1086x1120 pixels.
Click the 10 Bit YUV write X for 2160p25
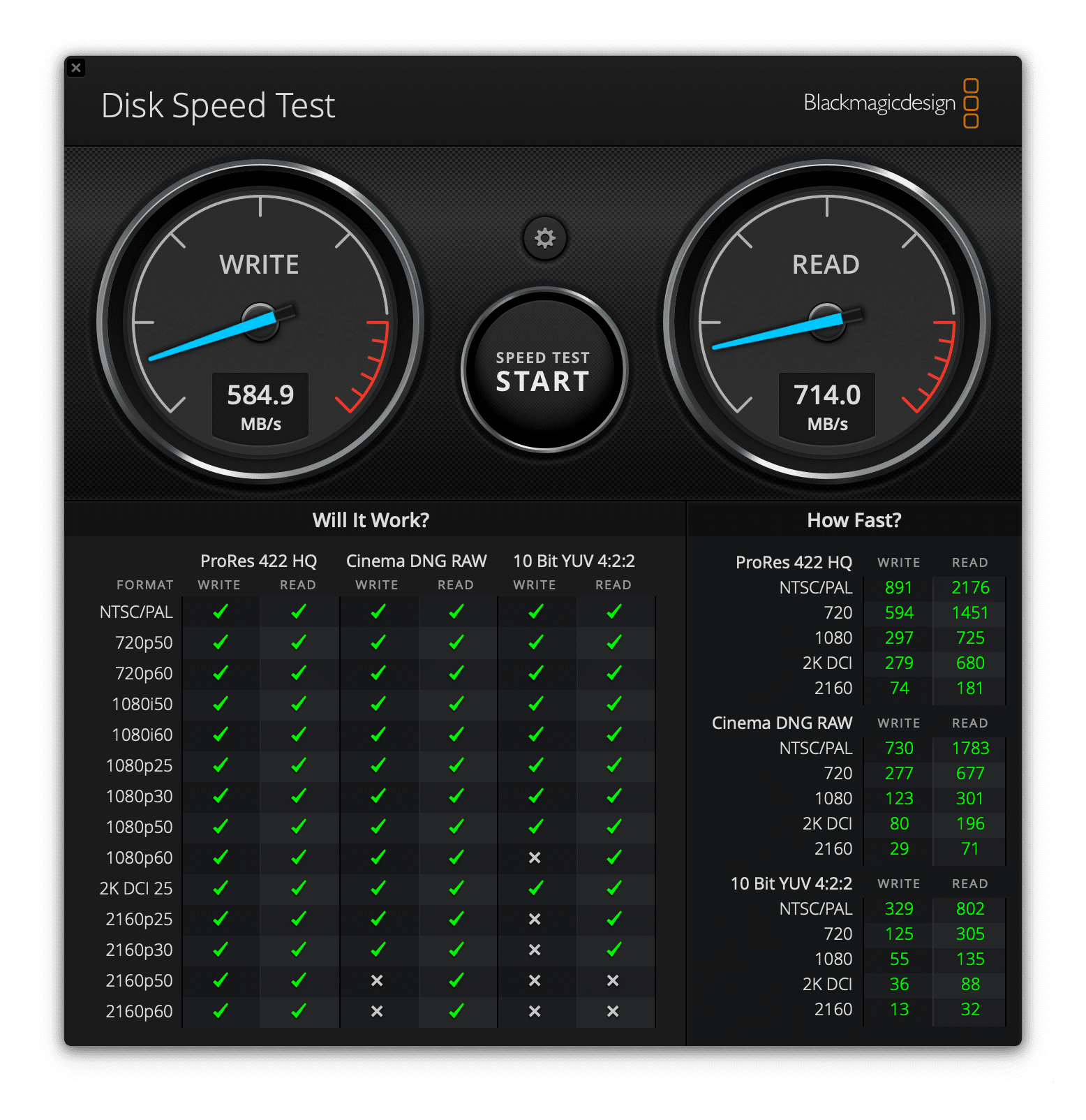[535, 919]
